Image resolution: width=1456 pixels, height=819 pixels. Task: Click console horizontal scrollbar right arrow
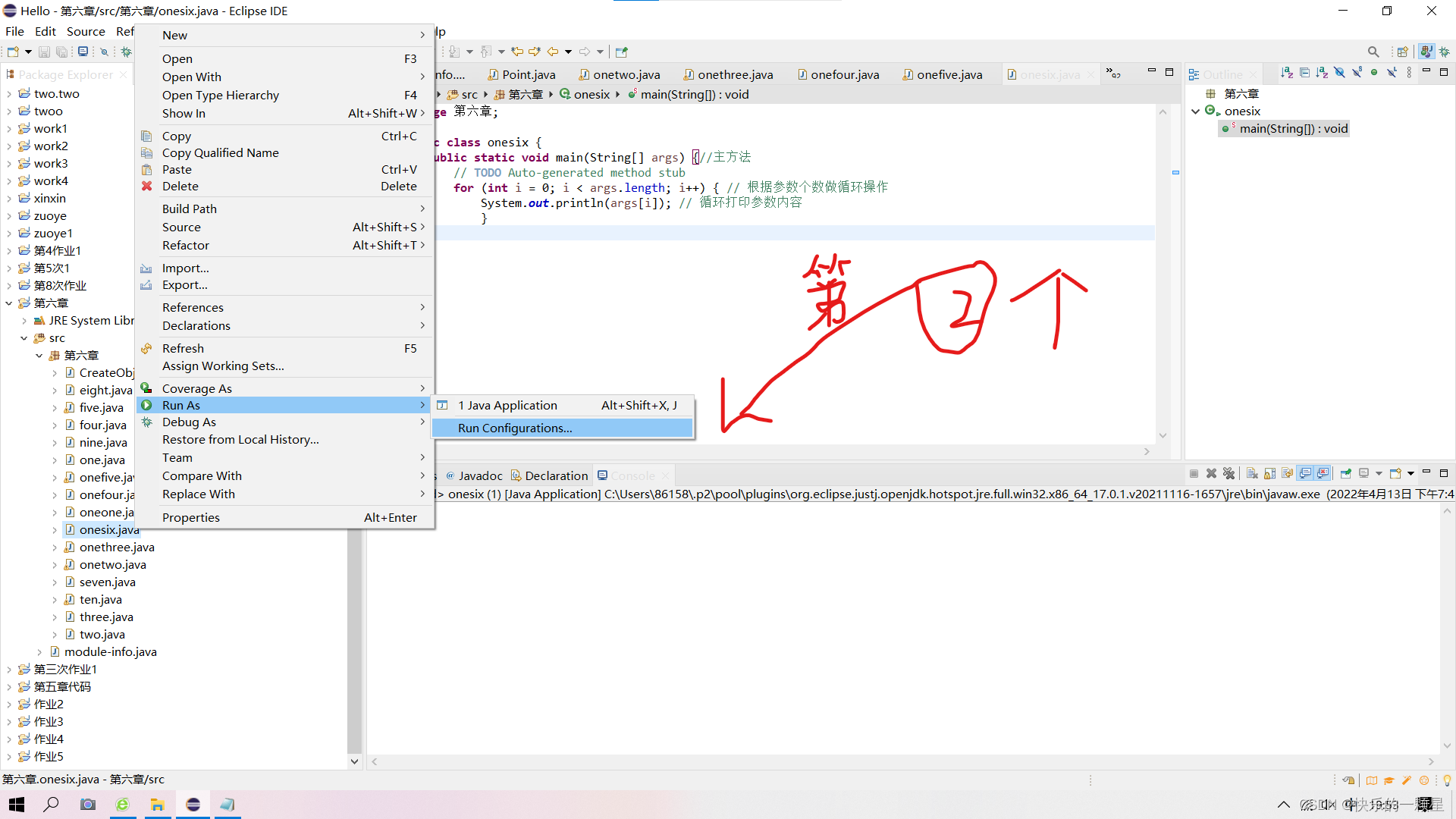click(1431, 762)
